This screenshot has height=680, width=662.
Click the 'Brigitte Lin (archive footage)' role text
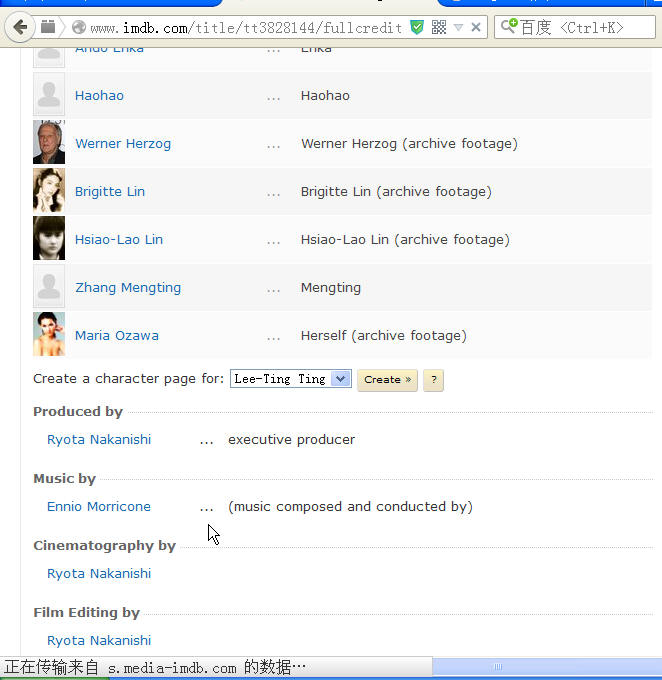coord(397,192)
